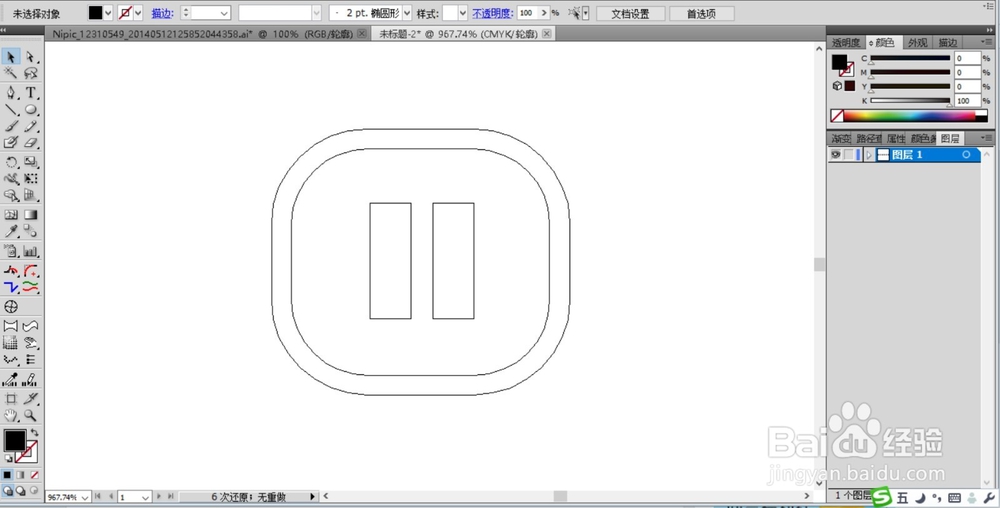
Task: Select the Paintbrush tool
Action: point(11,126)
